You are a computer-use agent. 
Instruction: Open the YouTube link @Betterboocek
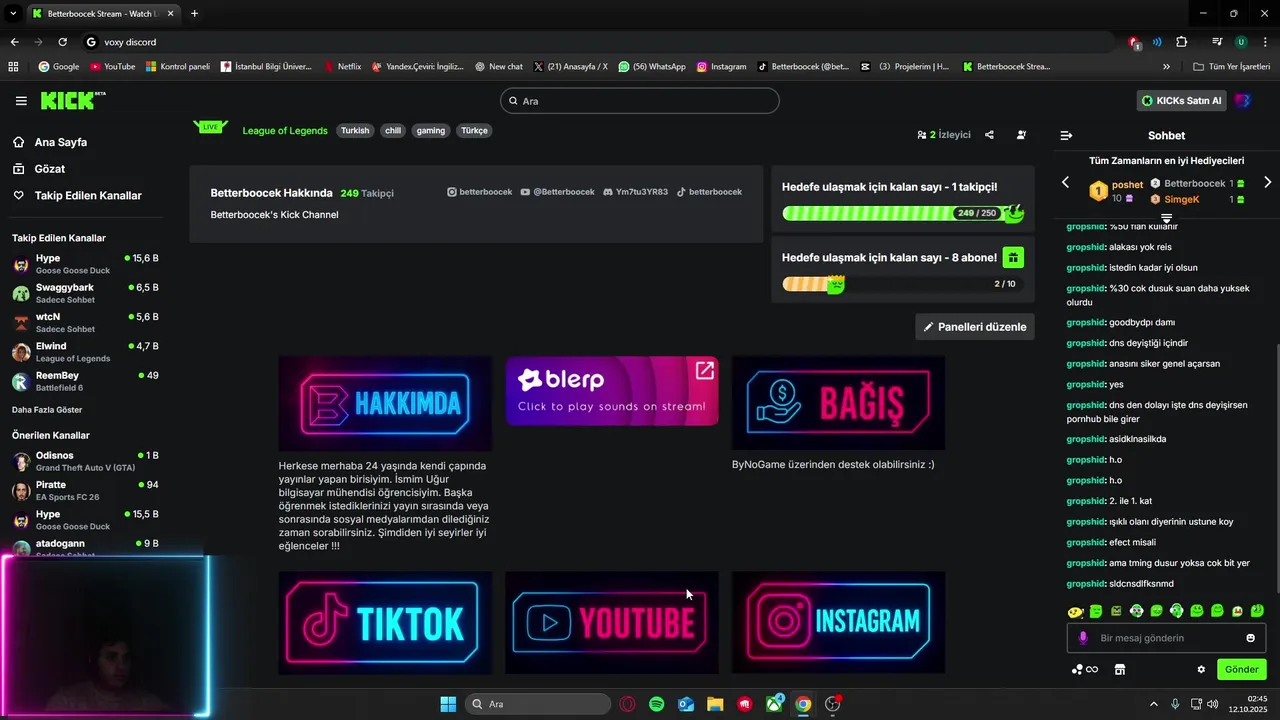tap(557, 192)
